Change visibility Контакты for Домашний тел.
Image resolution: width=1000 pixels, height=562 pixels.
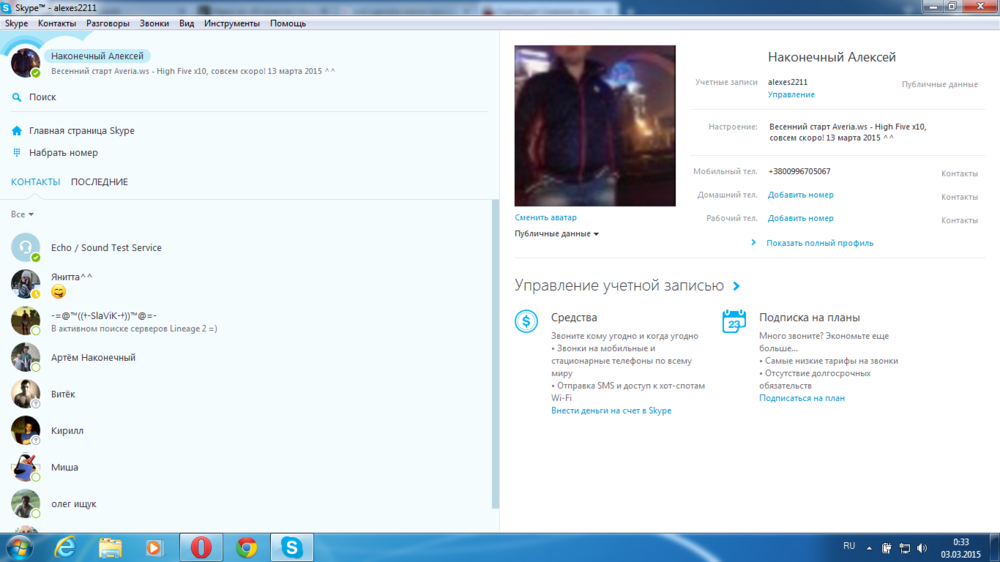(959, 197)
